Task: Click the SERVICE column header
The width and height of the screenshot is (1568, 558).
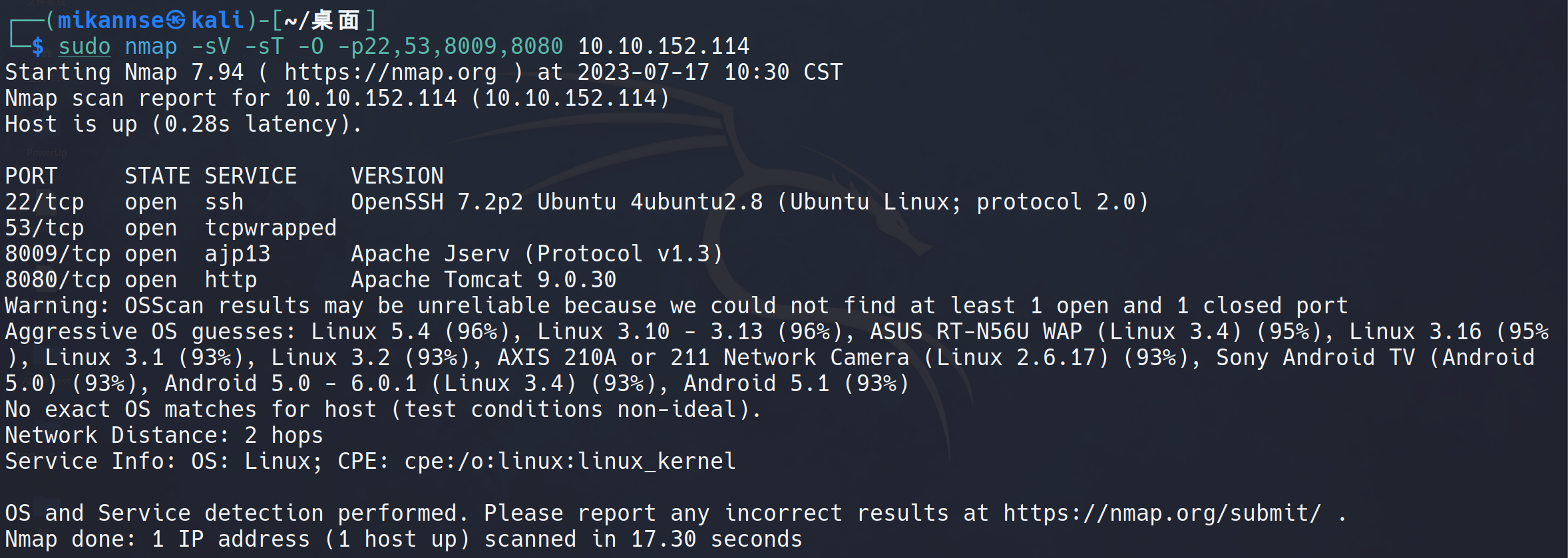Action: pos(250,176)
